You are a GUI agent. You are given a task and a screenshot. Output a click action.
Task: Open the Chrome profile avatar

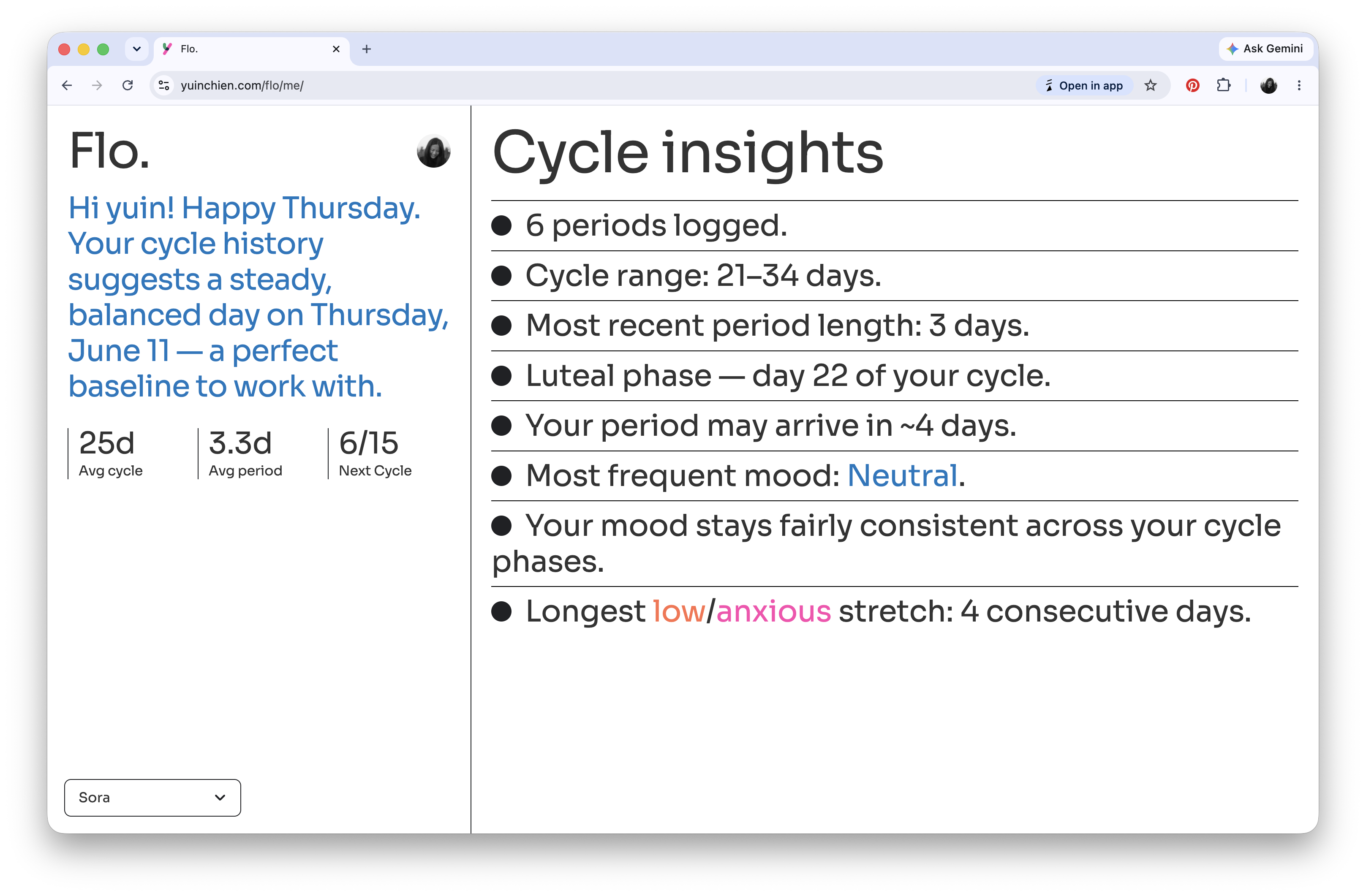point(1268,85)
